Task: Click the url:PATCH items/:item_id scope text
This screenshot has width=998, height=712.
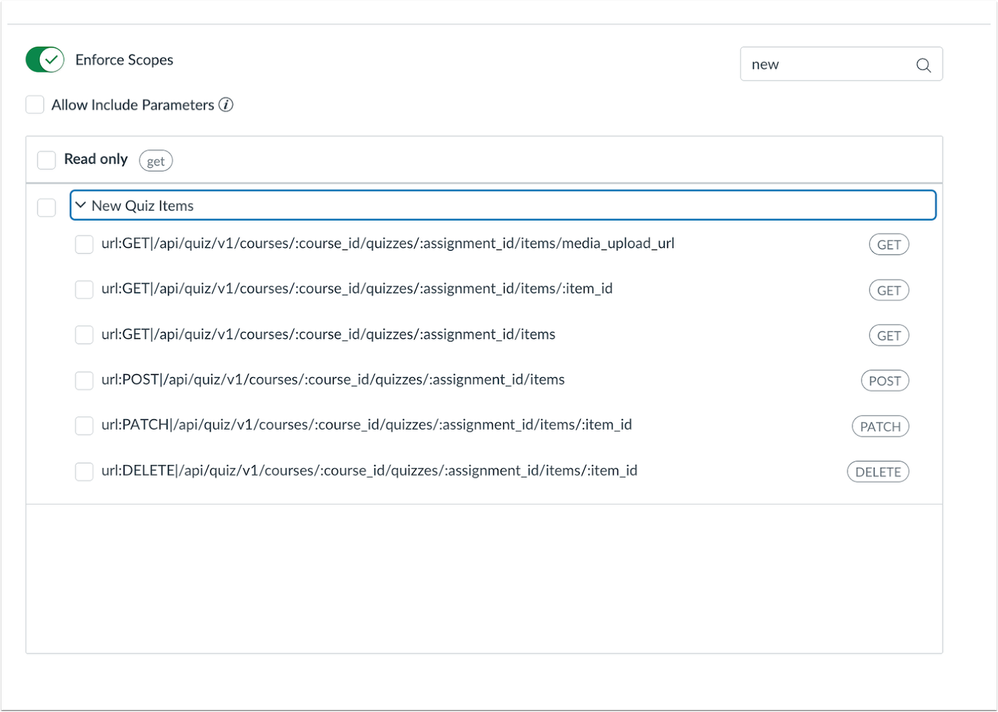Action: click(x=367, y=425)
